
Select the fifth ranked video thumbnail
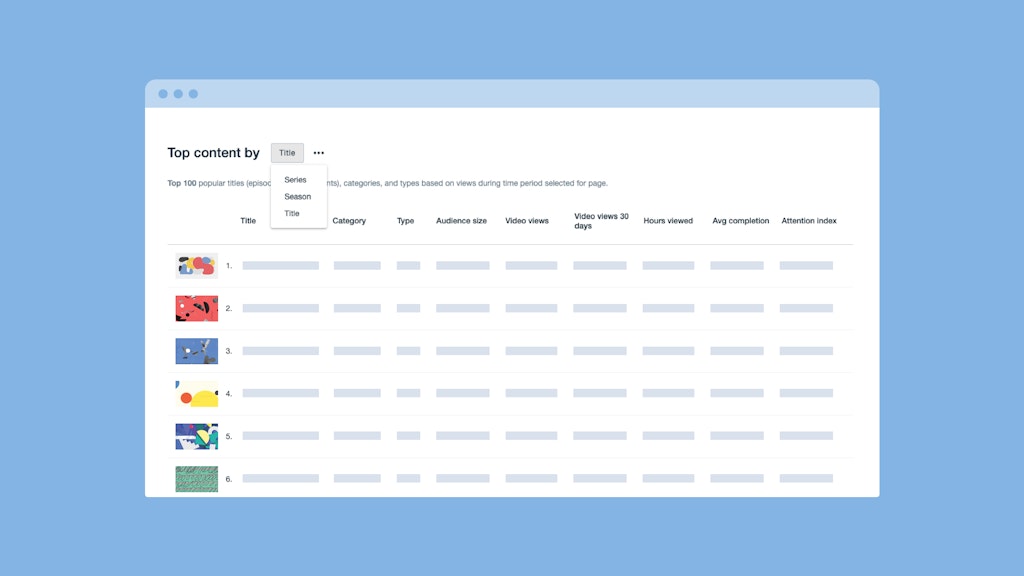pyautogui.click(x=197, y=436)
